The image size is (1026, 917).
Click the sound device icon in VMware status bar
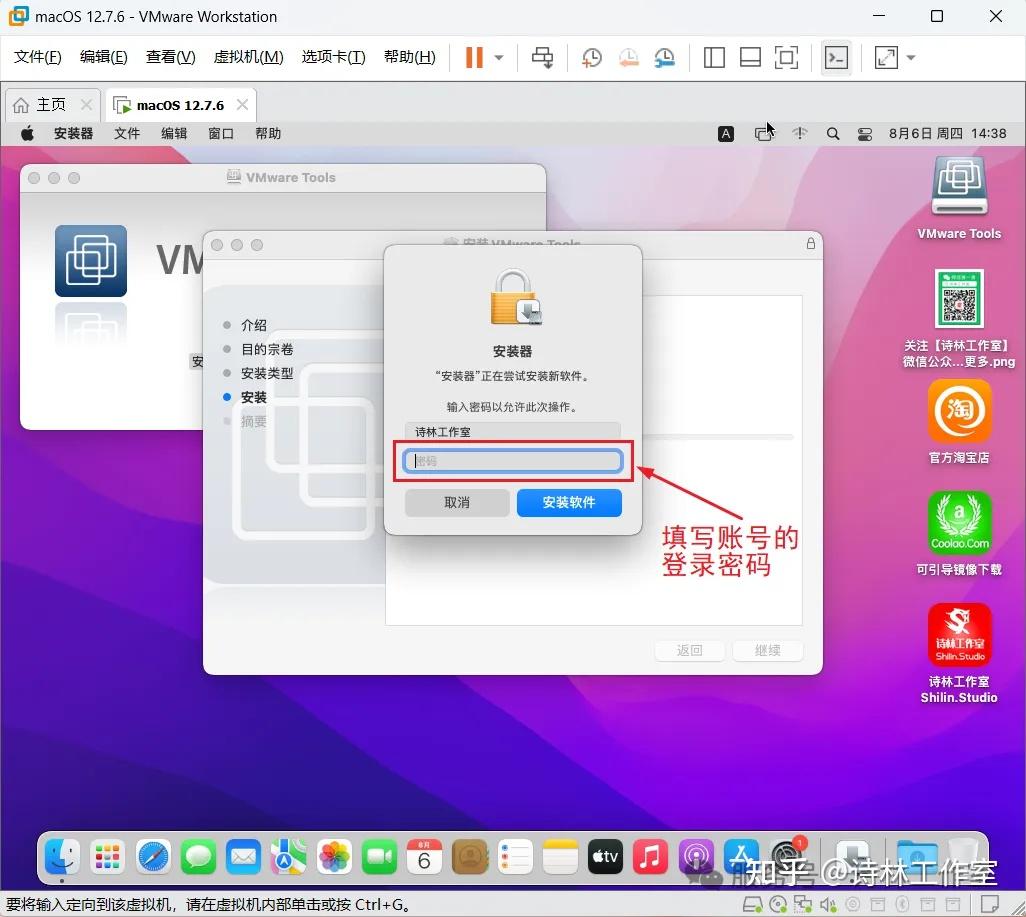828,905
